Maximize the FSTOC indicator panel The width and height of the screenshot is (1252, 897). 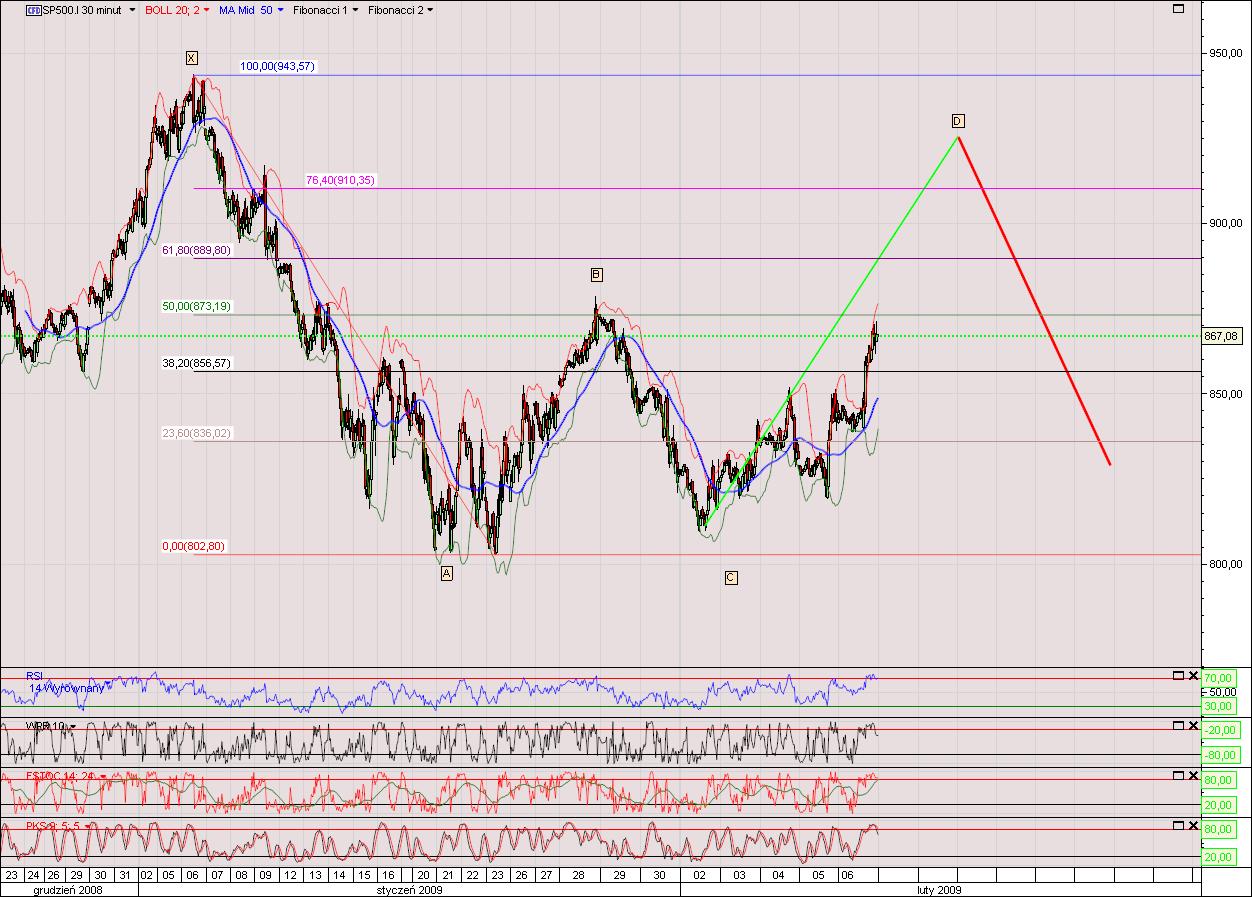click(1178, 775)
